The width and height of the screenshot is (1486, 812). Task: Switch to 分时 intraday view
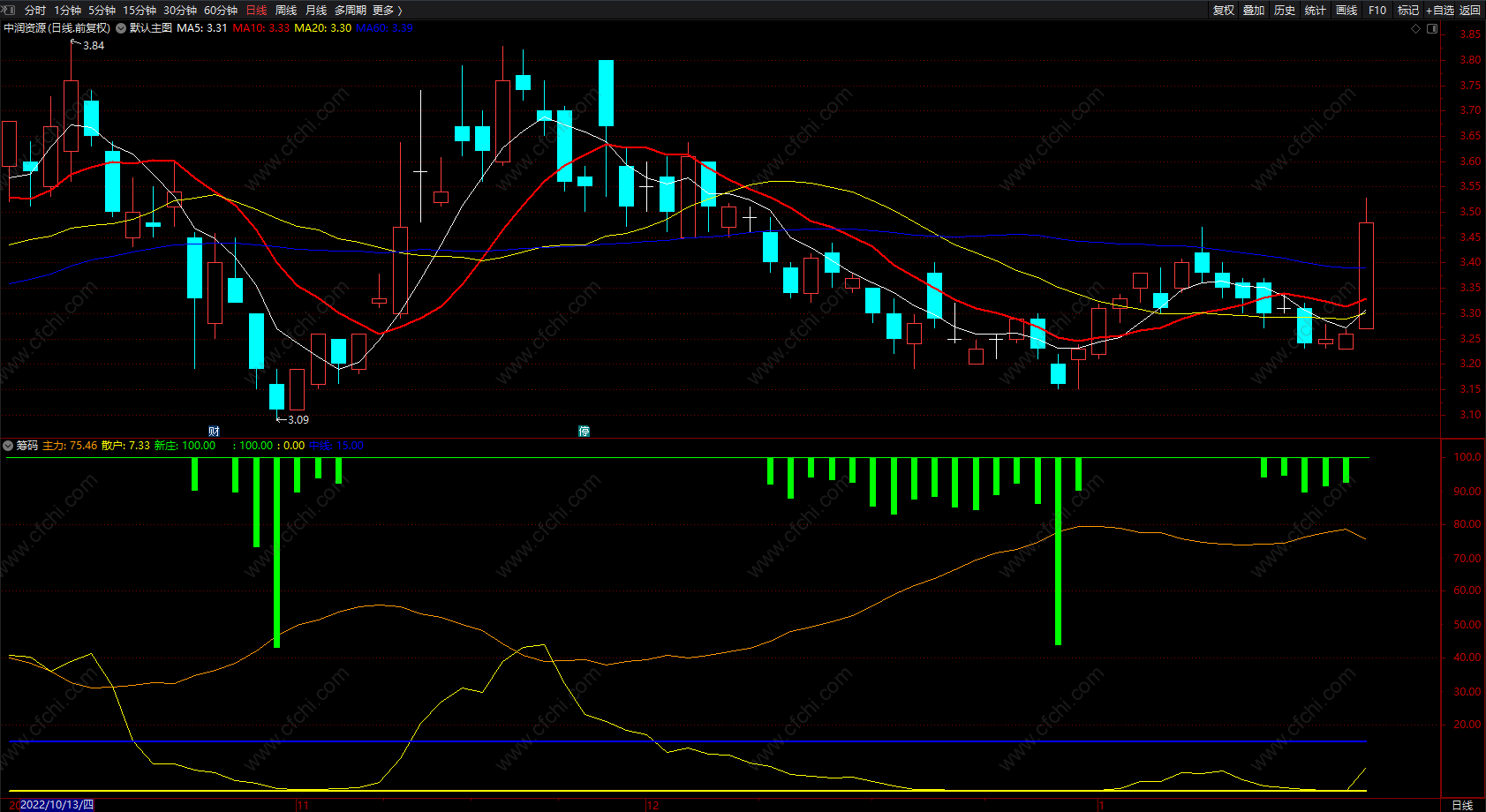click(x=35, y=10)
